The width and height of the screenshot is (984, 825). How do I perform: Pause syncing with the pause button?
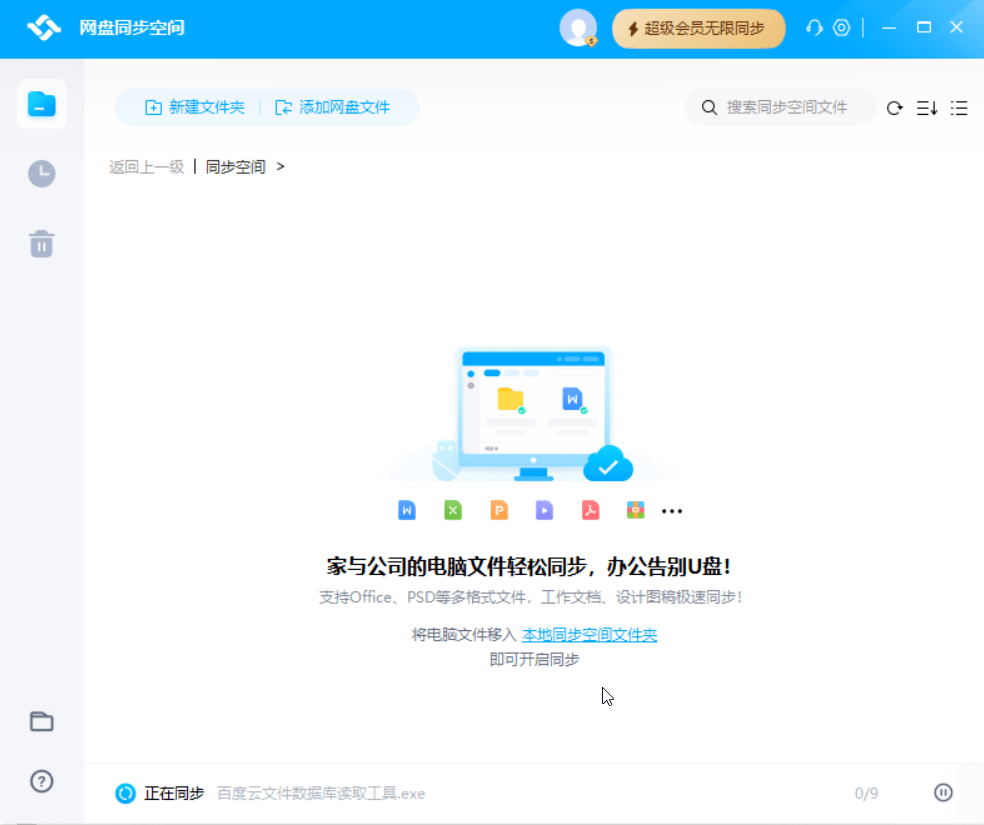[x=943, y=793]
